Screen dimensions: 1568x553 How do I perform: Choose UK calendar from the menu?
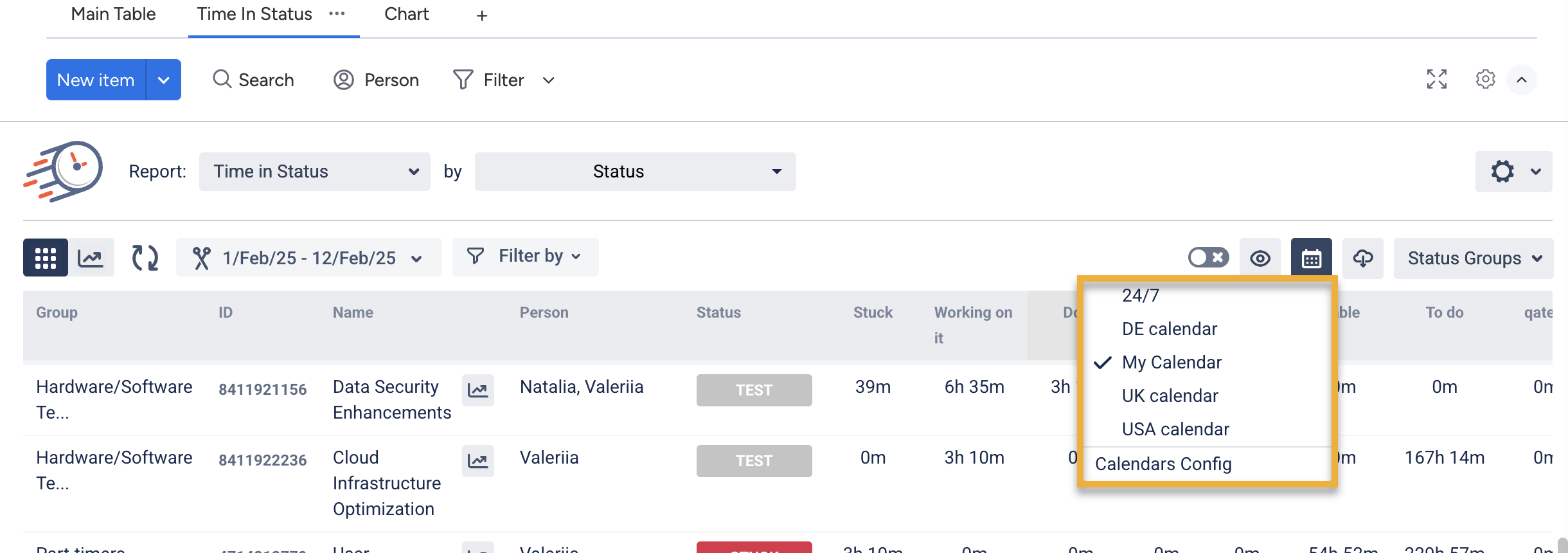[1170, 396]
